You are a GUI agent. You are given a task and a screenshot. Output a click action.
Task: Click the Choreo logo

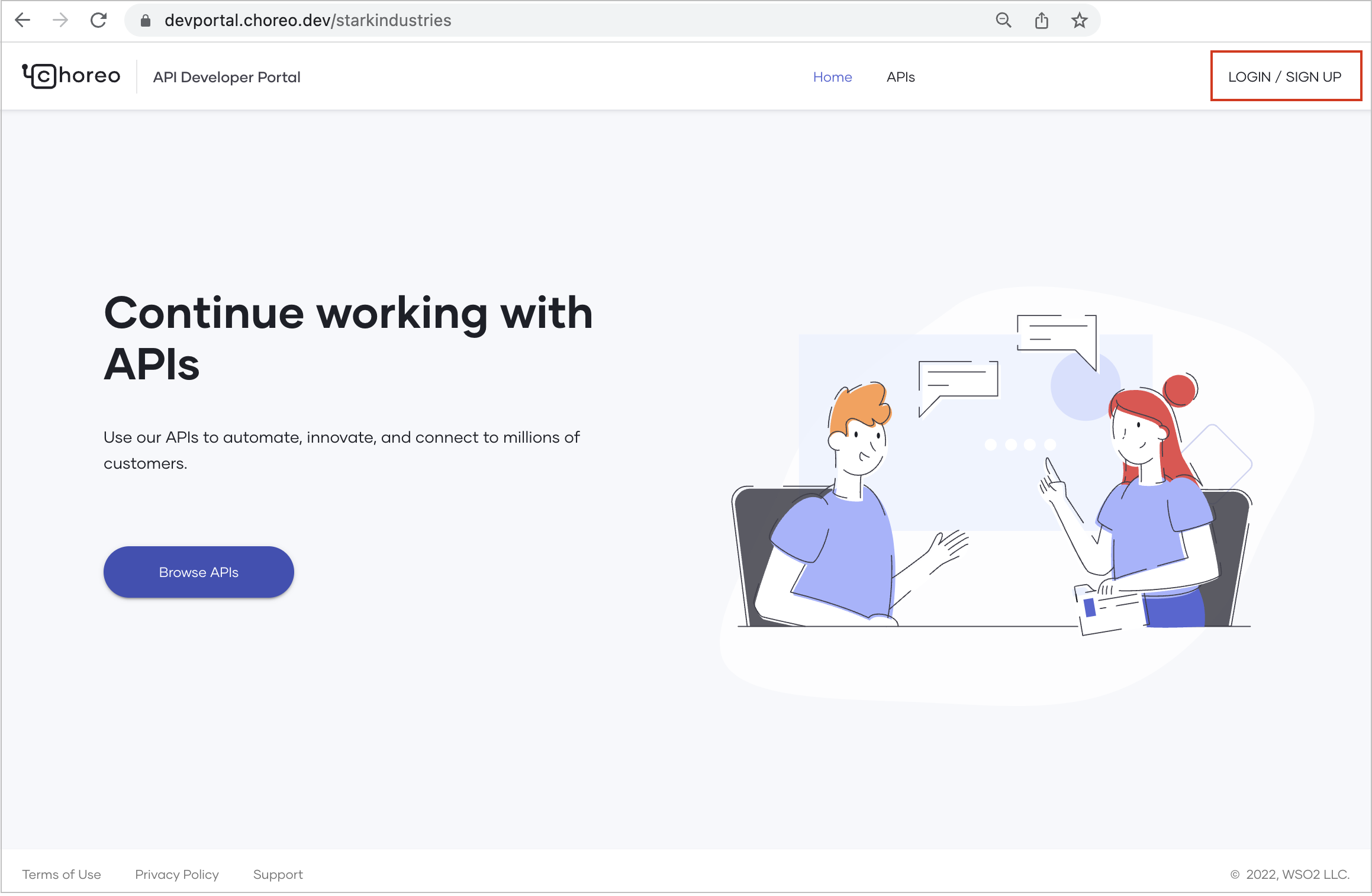pos(72,76)
